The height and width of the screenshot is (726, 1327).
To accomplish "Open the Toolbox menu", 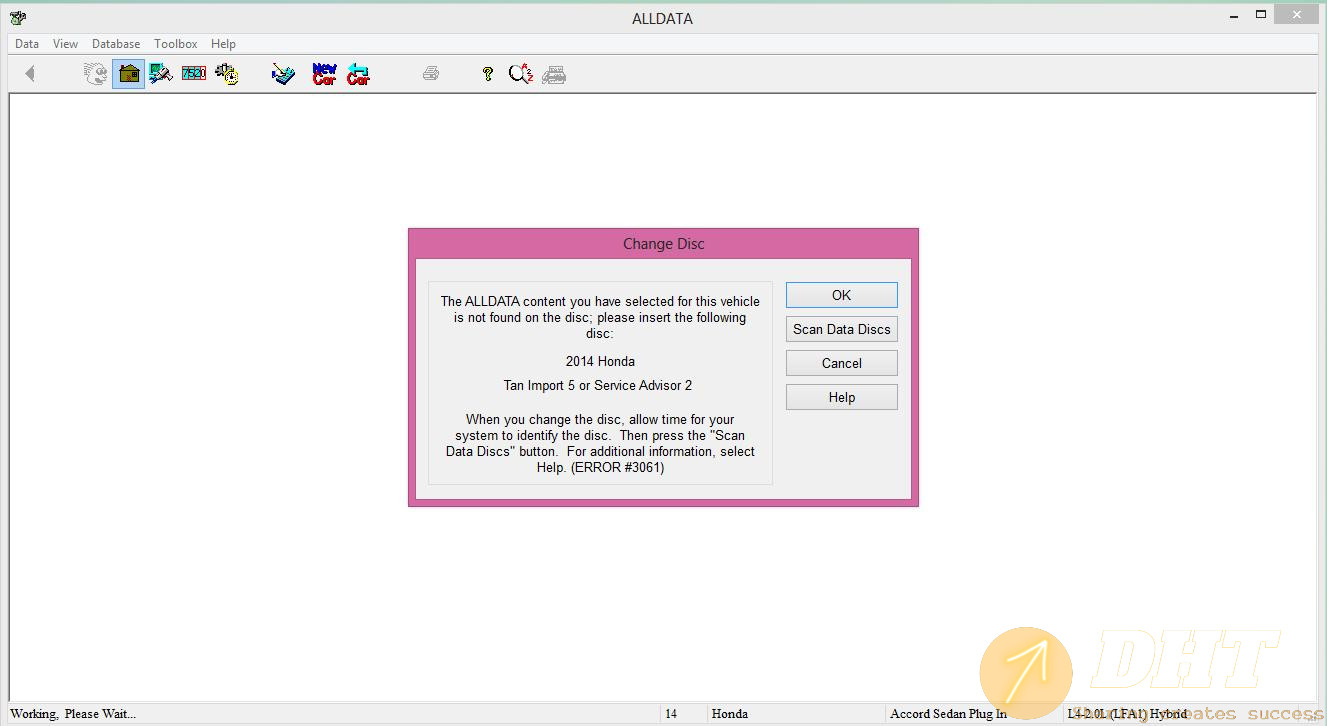I will coord(176,44).
